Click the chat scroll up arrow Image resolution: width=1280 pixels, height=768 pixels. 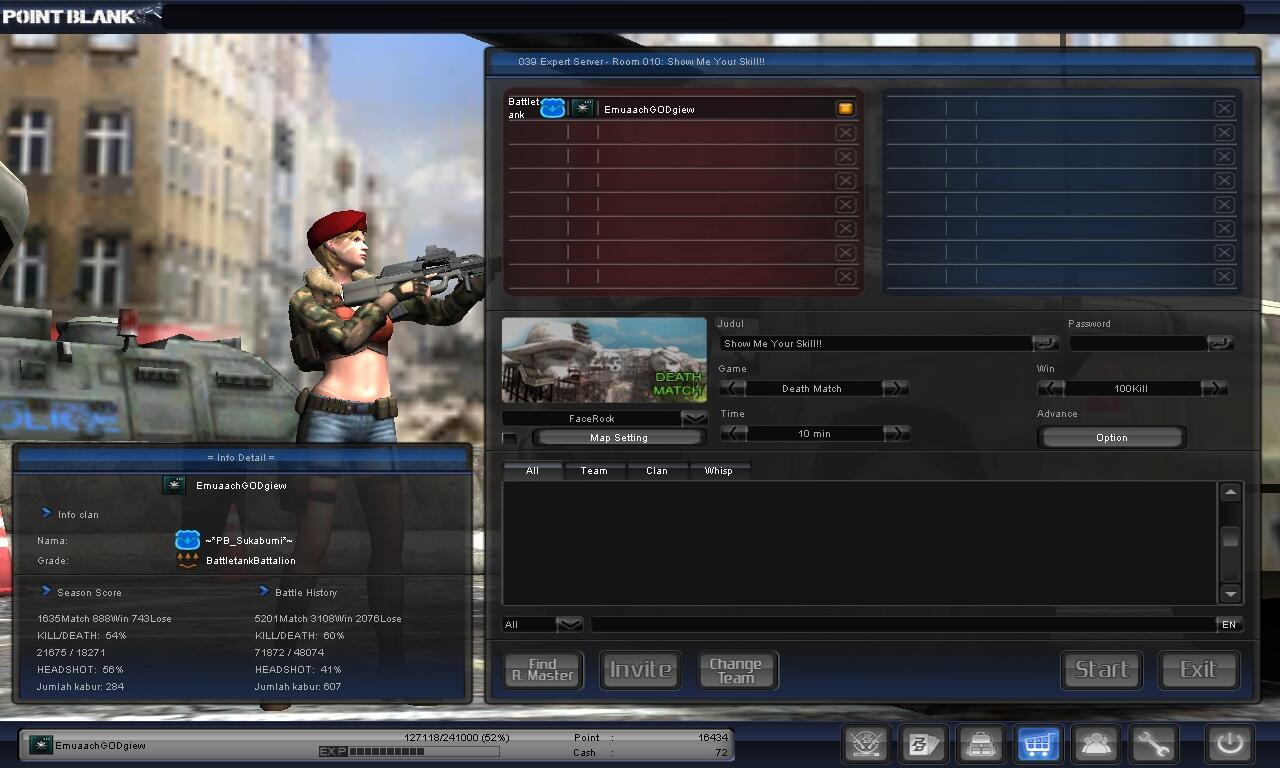coord(1231,492)
